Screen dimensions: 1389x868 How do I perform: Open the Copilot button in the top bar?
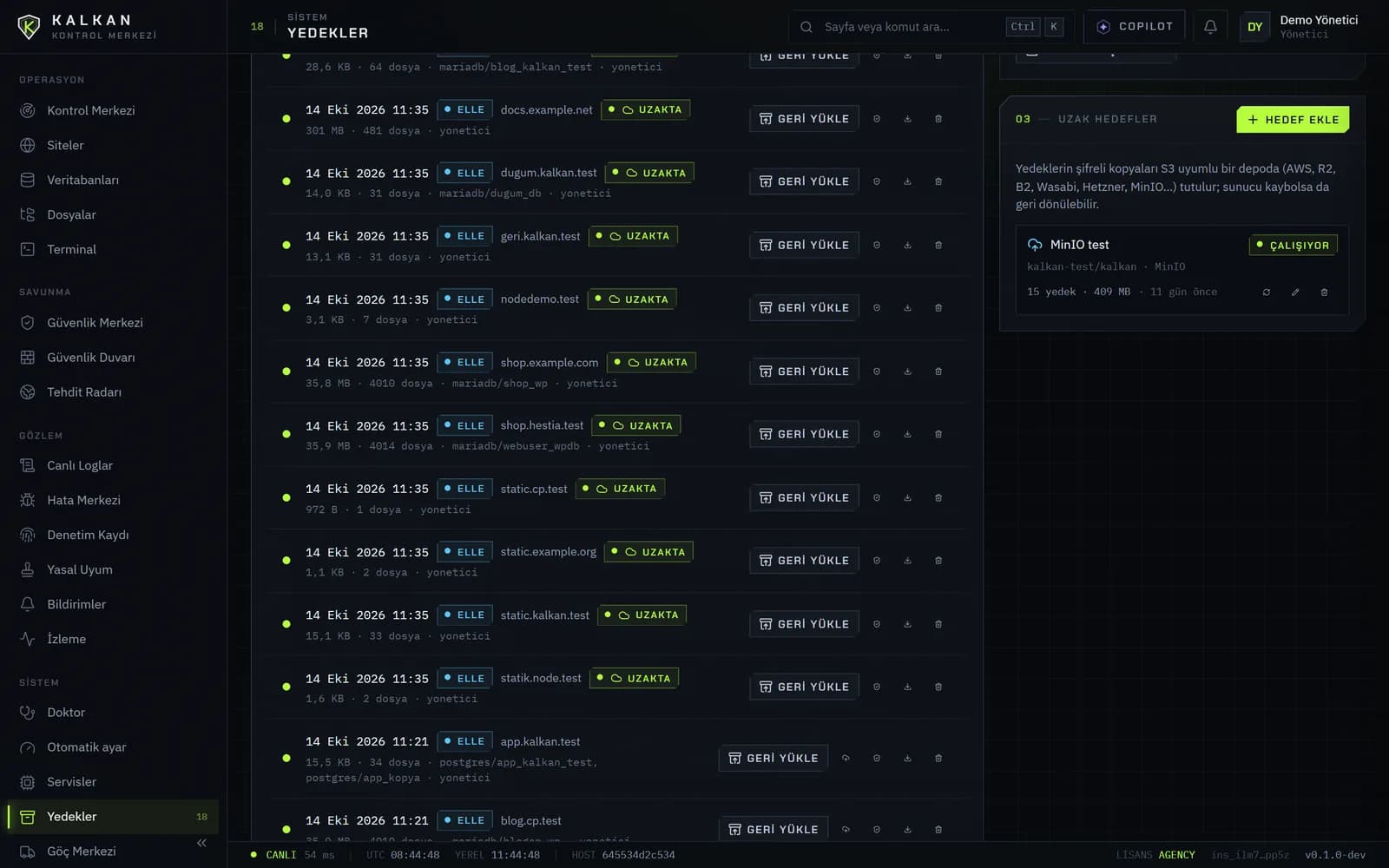point(1134,27)
